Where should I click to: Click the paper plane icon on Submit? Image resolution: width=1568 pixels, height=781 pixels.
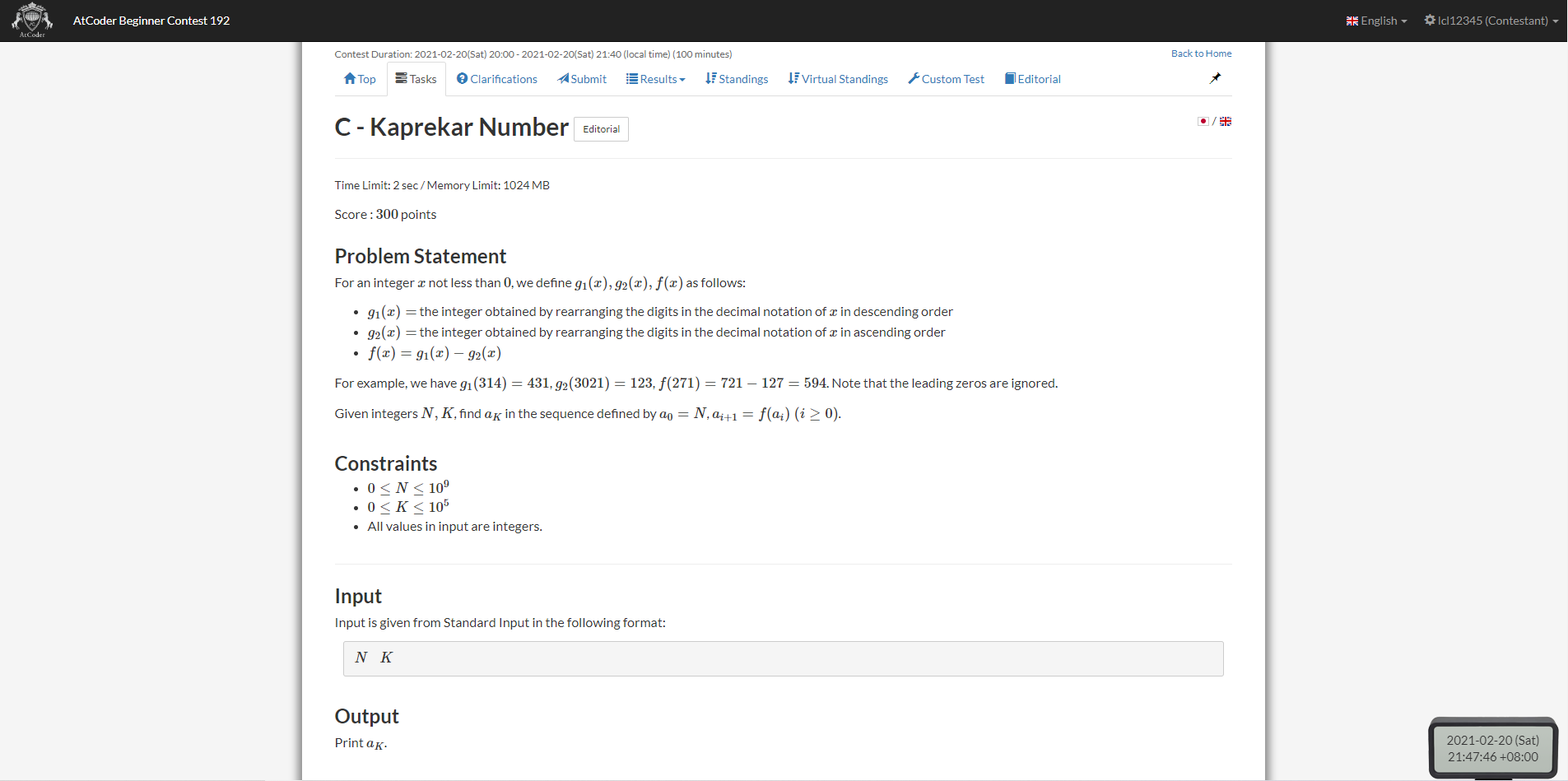[563, 79]
